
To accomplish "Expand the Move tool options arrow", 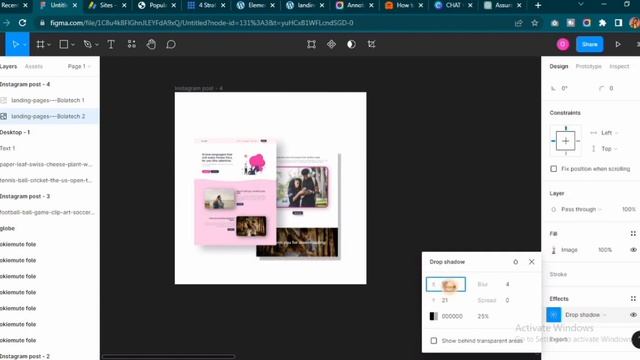I will (24, 44).
